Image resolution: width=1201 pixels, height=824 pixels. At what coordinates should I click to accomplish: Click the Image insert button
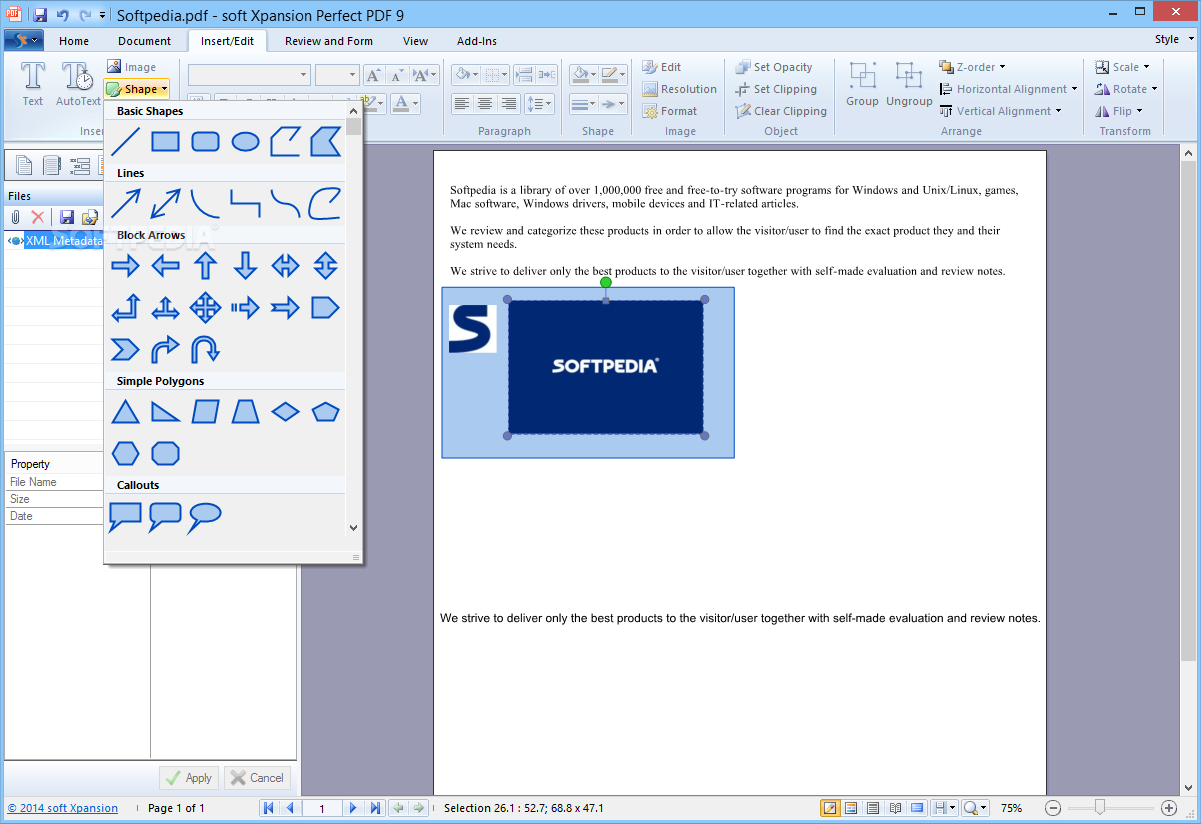(132, 67)
